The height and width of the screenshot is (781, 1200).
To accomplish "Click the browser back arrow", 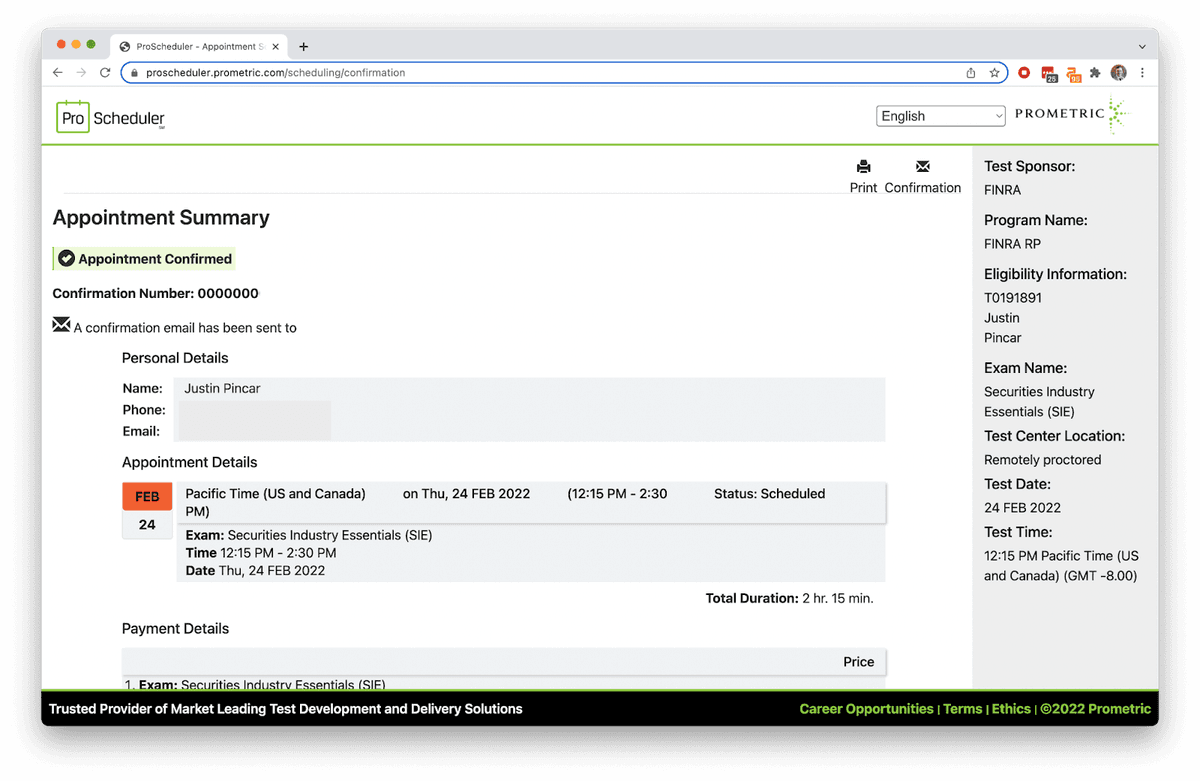I will point(57,73).
